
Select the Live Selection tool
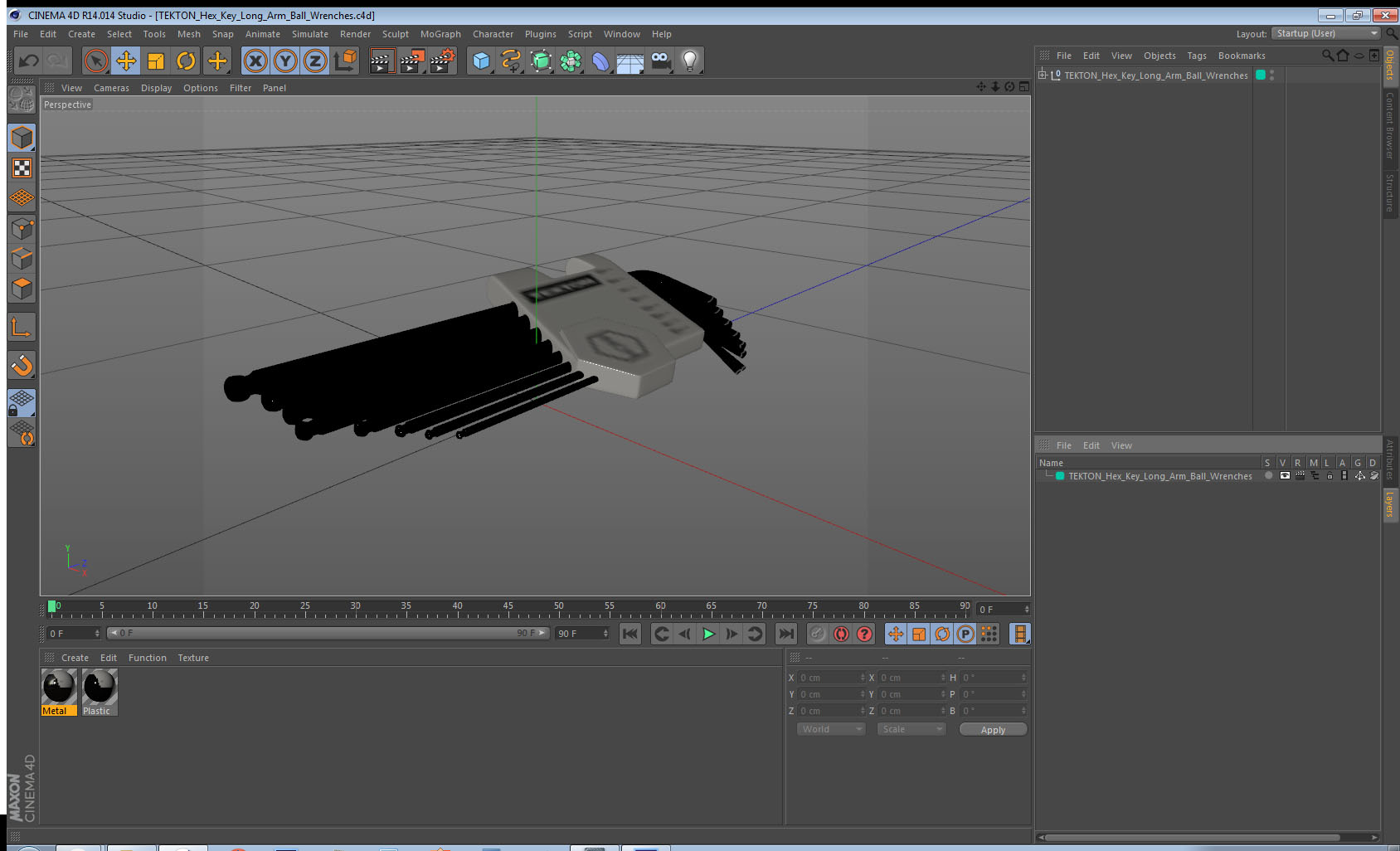(96, 61)
